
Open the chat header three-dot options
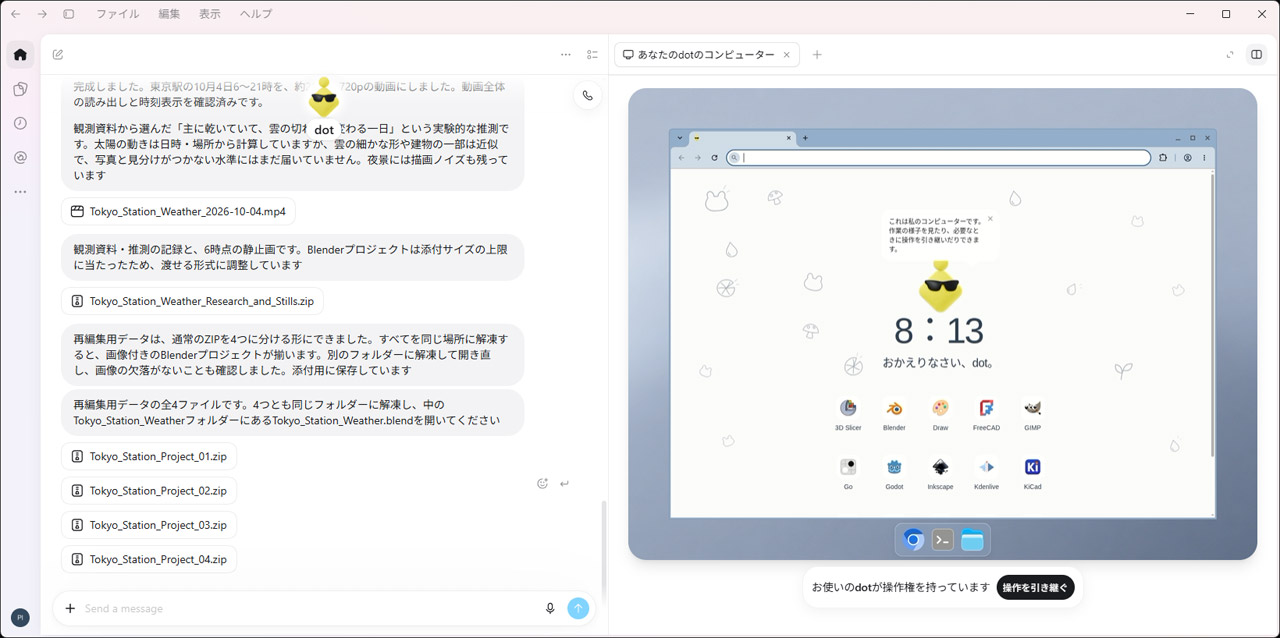click(x=566, y=55)
